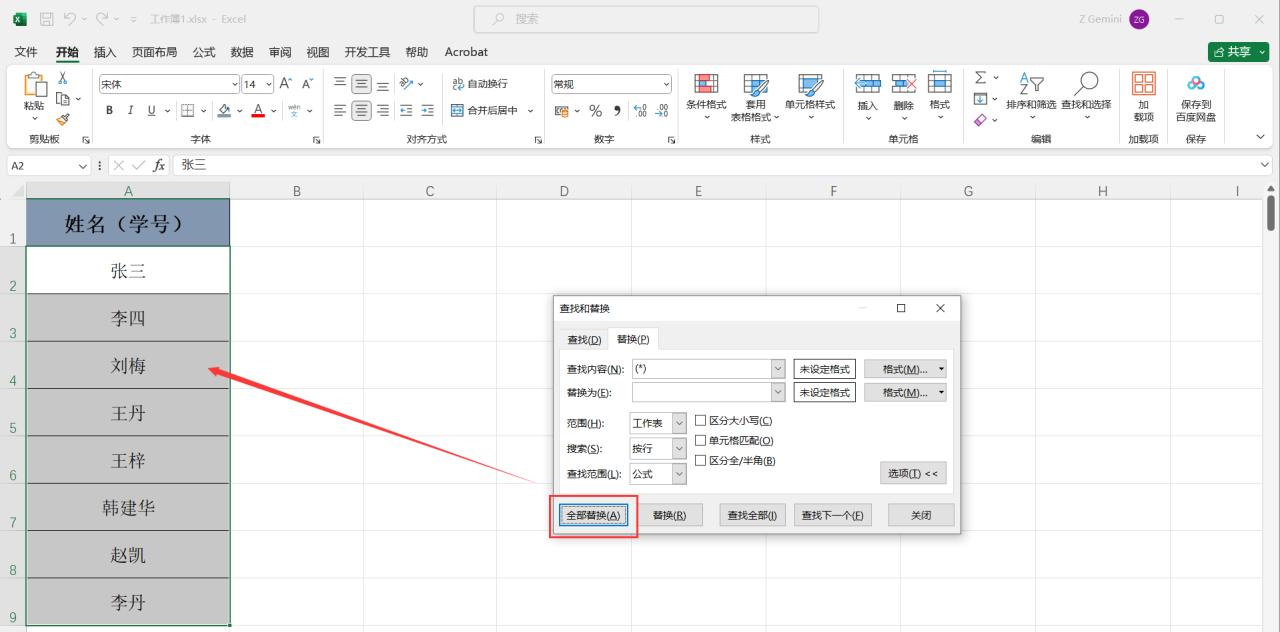The height and width of the screenshot is (632, 1280).
Task: Click the 替换为 replace-with input field
Action: click(701, 393)
